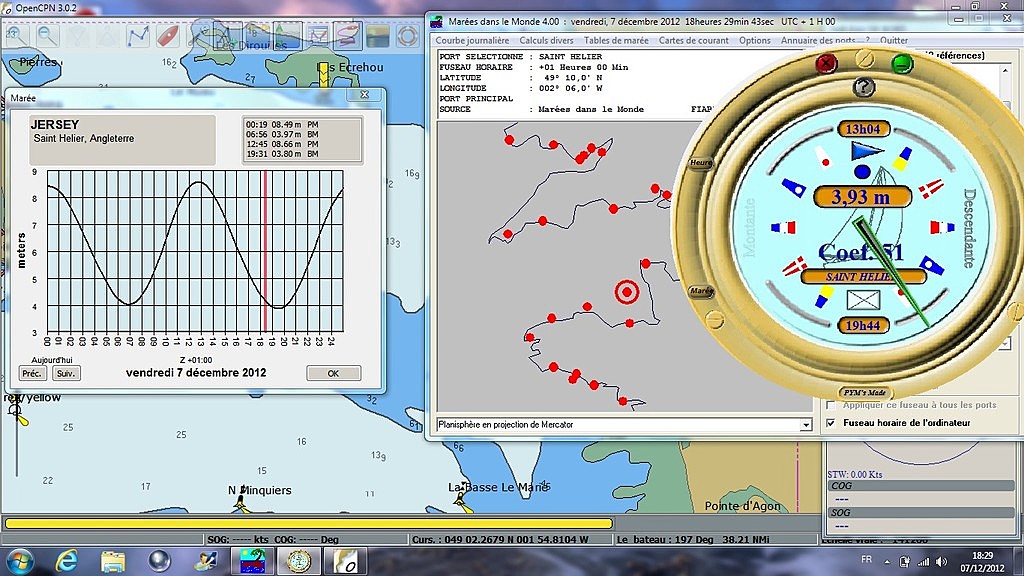
Task: Click the yellow progress bar in OpenCPN
Action: [308, 523]
